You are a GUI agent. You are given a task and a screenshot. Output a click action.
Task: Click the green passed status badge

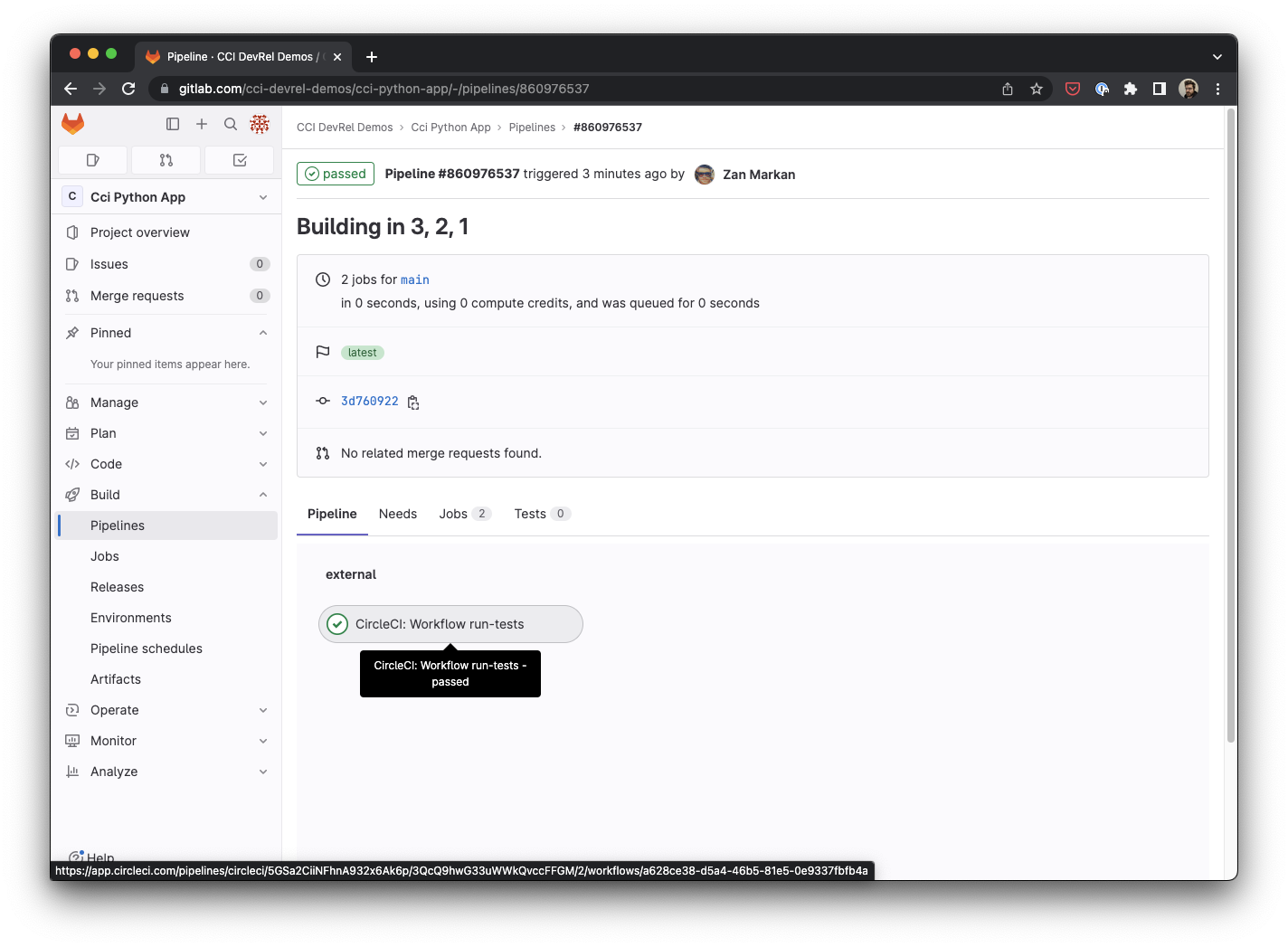tap(336, 174)
